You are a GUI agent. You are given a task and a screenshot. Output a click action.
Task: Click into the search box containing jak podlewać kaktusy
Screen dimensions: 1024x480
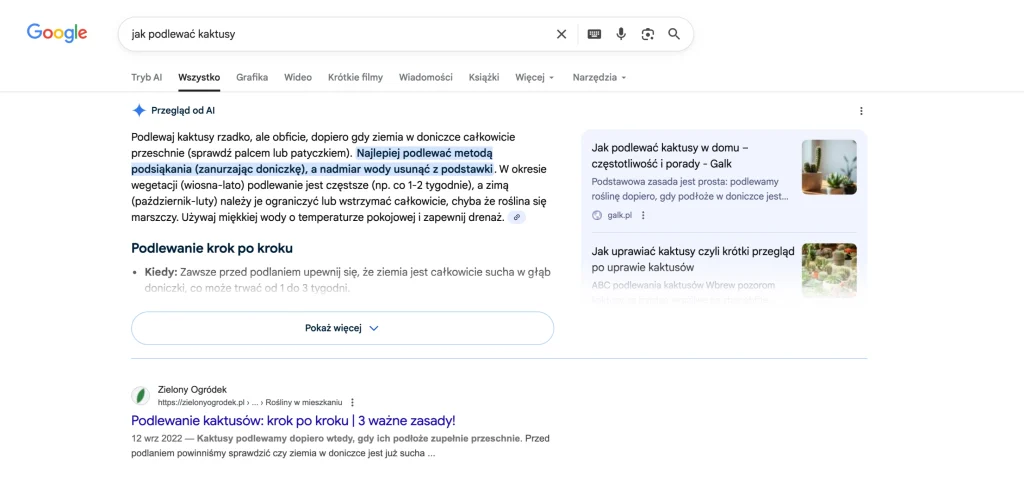[336, 34]
